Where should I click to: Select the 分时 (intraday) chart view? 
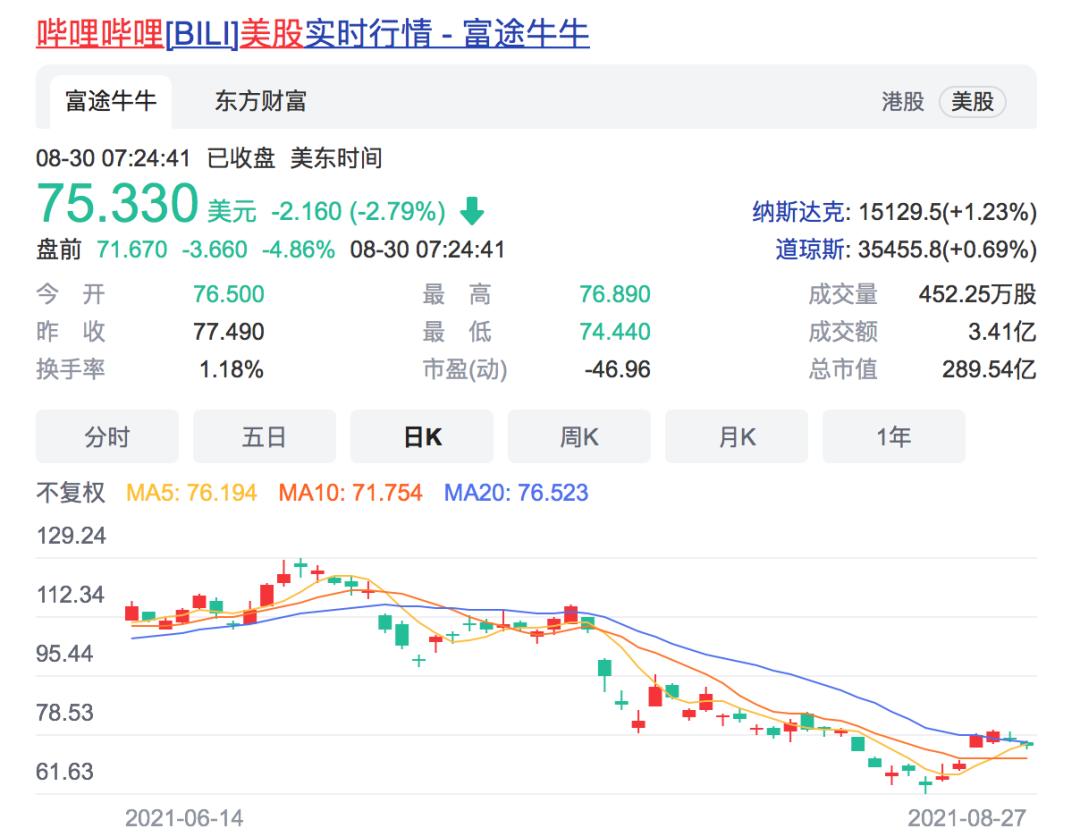[106, 436]
